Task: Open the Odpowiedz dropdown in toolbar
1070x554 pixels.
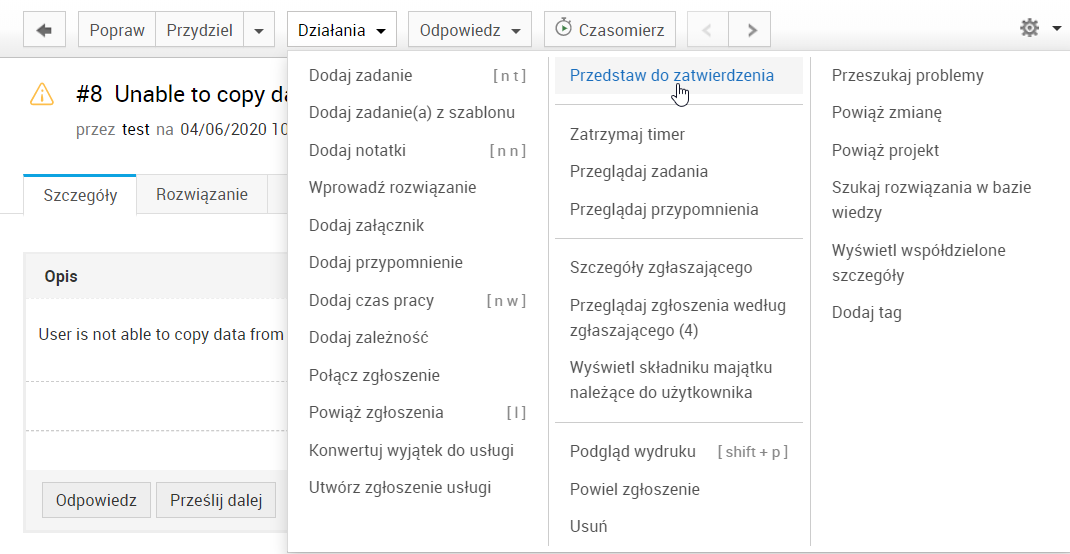Action: (x=470, y=30)
